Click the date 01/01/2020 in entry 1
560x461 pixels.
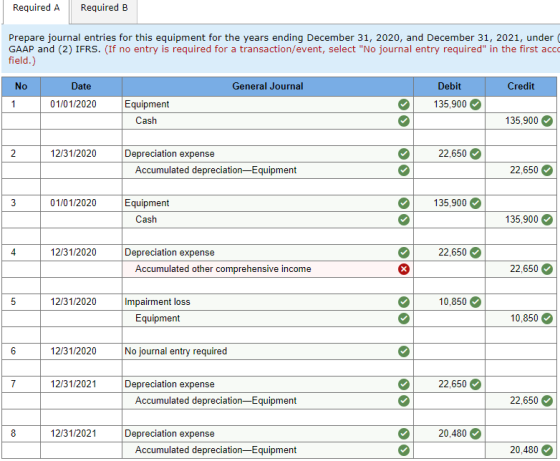point(73,105)
